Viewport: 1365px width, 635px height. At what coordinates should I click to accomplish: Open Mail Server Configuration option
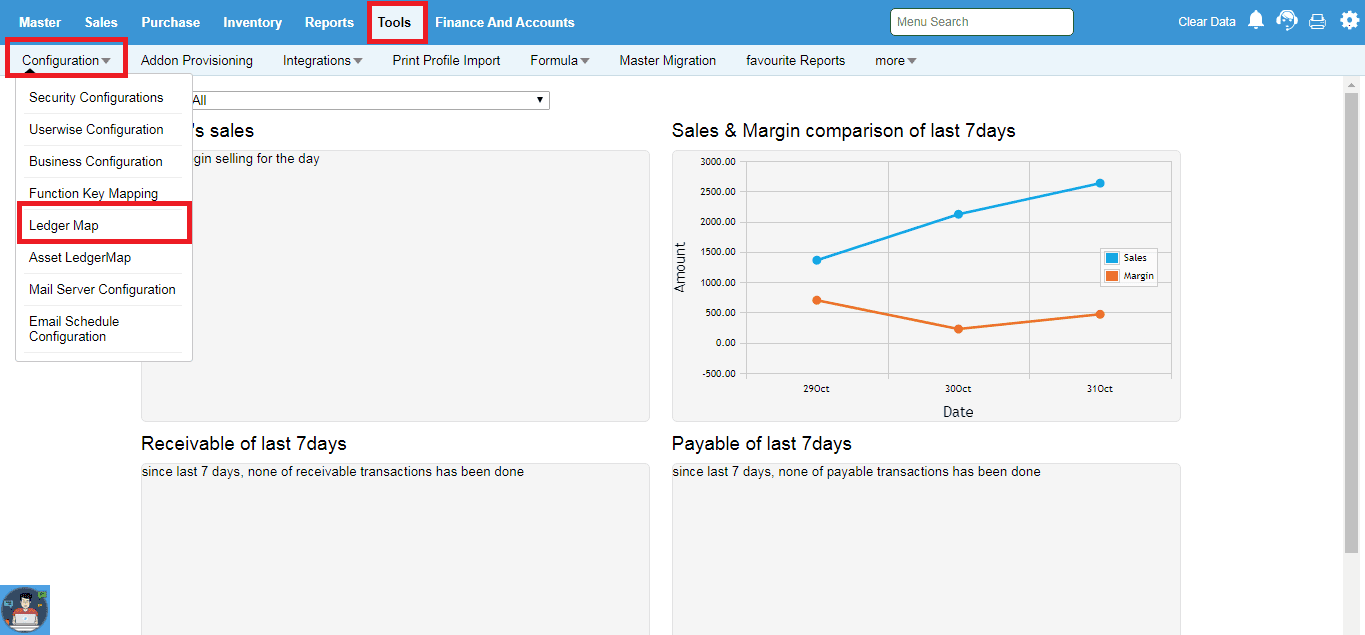(x=102, y=289)
